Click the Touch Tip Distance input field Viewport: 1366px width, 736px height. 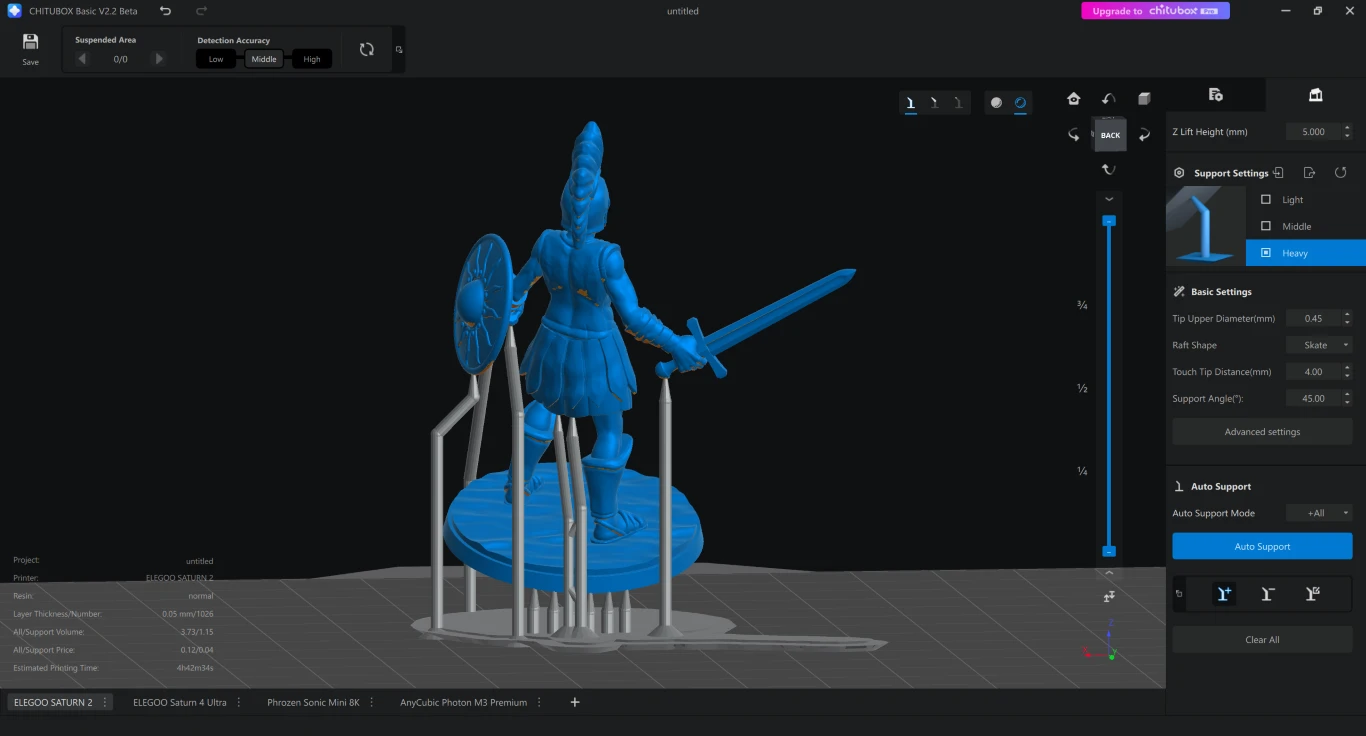[1313, 371]
